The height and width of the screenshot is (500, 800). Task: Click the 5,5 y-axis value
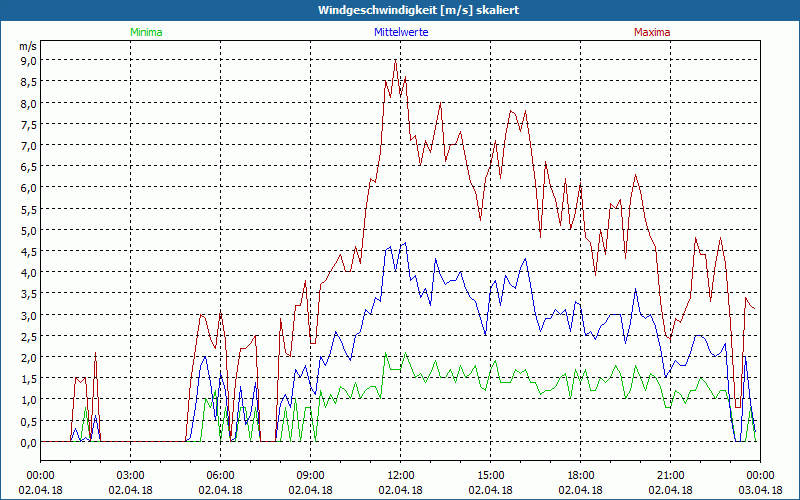pyautogui.click(x=28, y=209)
